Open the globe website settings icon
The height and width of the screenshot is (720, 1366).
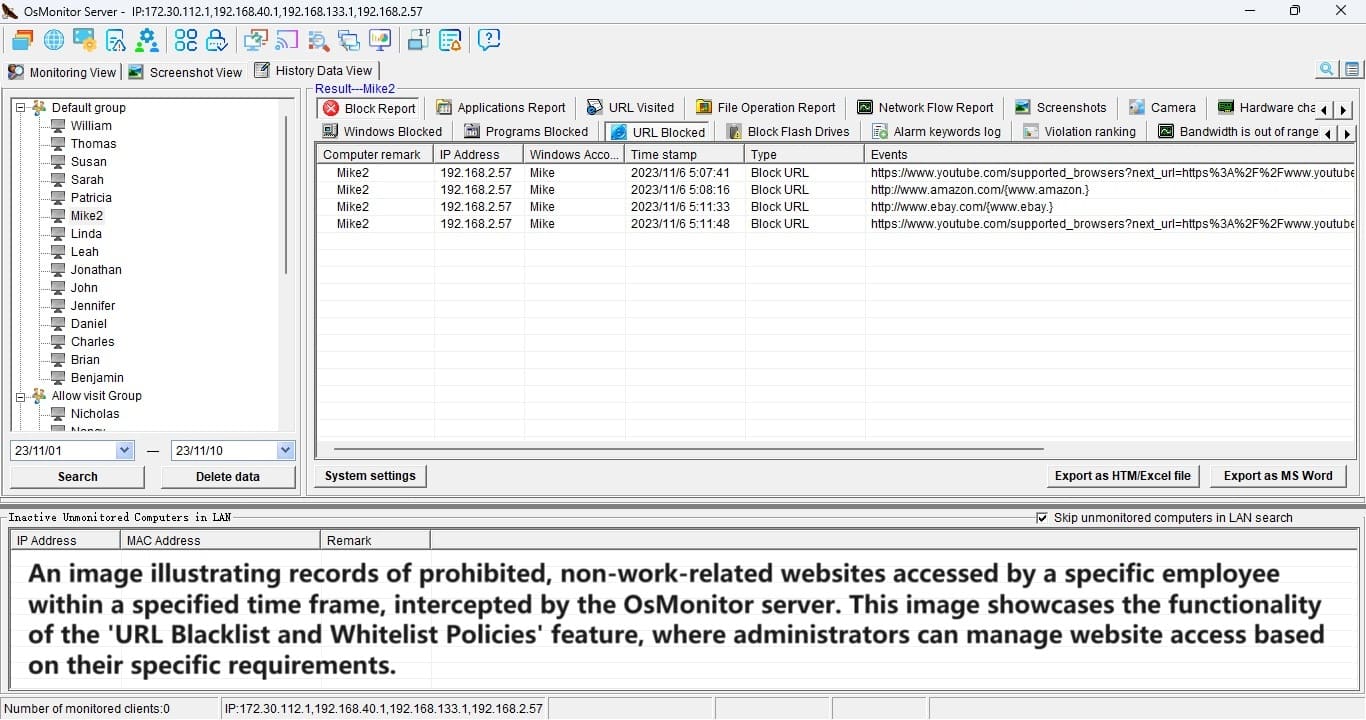pos(54,40)
